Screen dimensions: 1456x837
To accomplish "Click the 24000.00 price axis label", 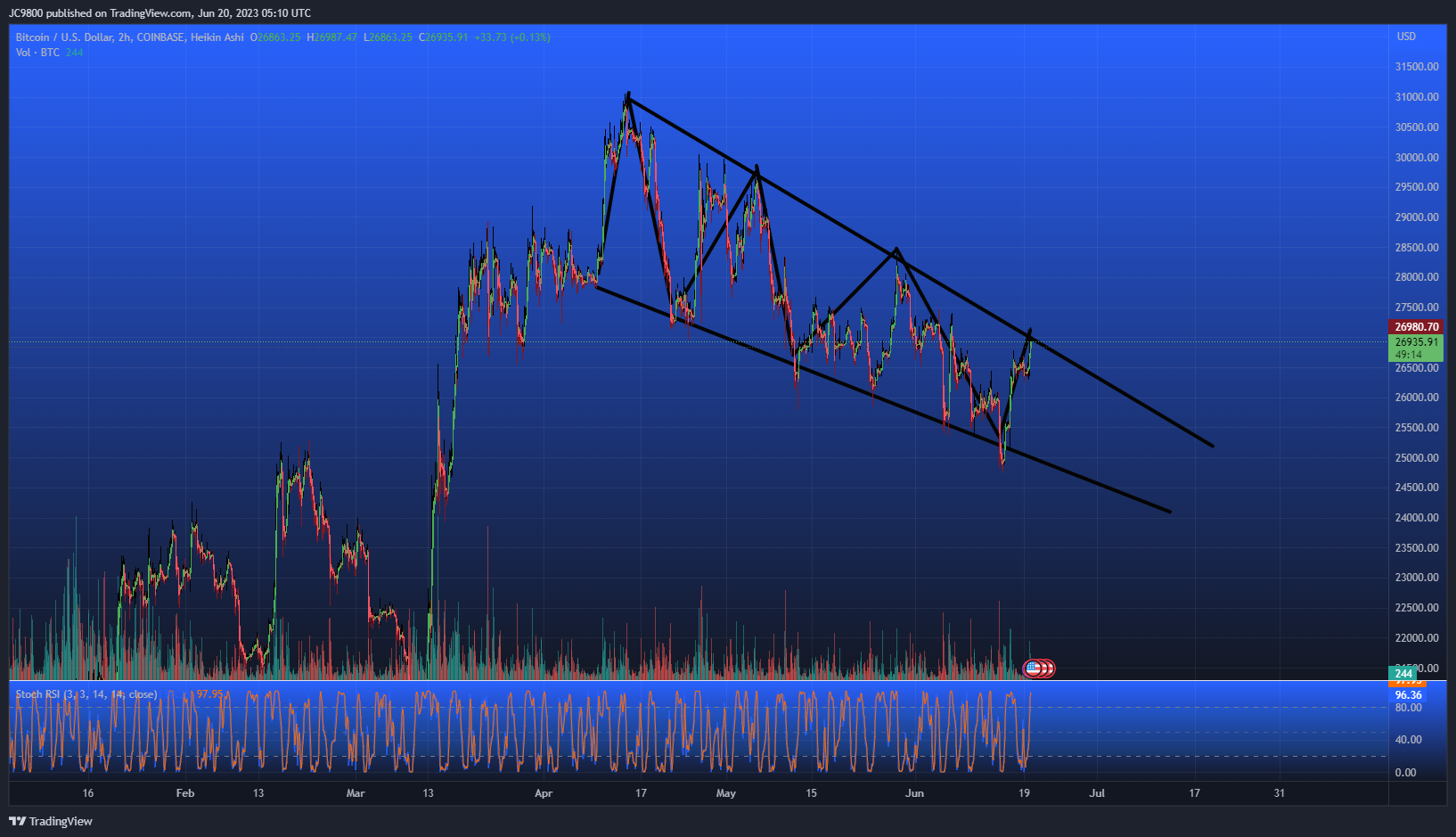I will click(x=1417, y=518).
